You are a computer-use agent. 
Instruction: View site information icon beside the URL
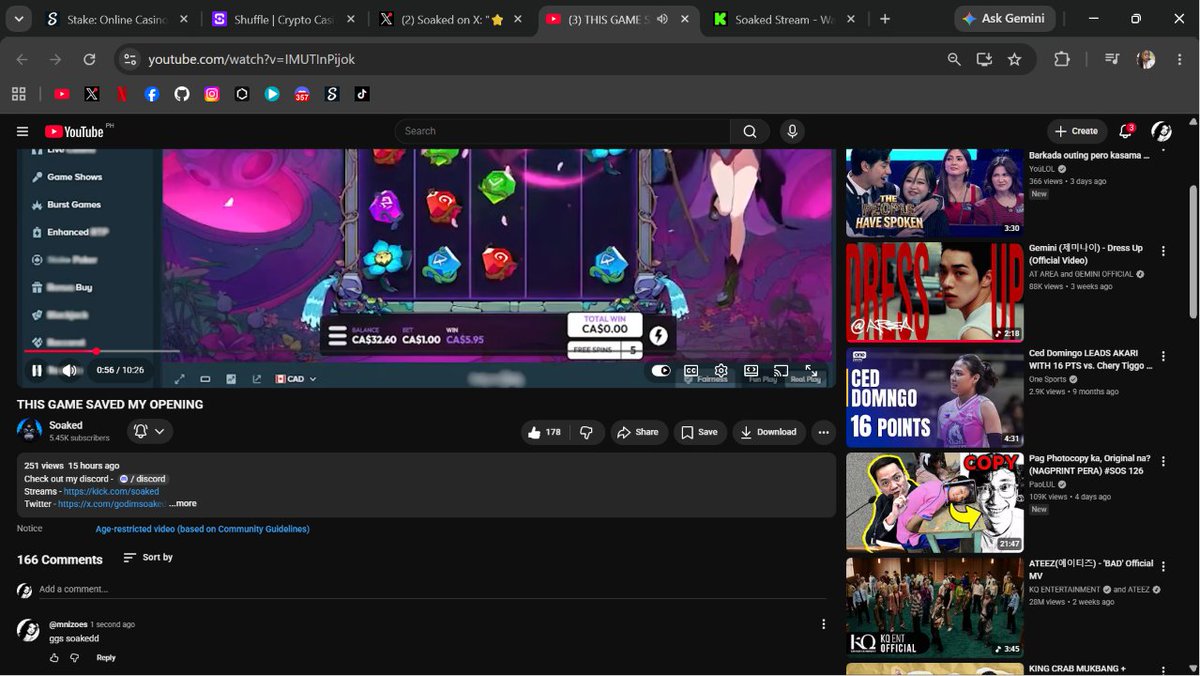coord(130,59)
